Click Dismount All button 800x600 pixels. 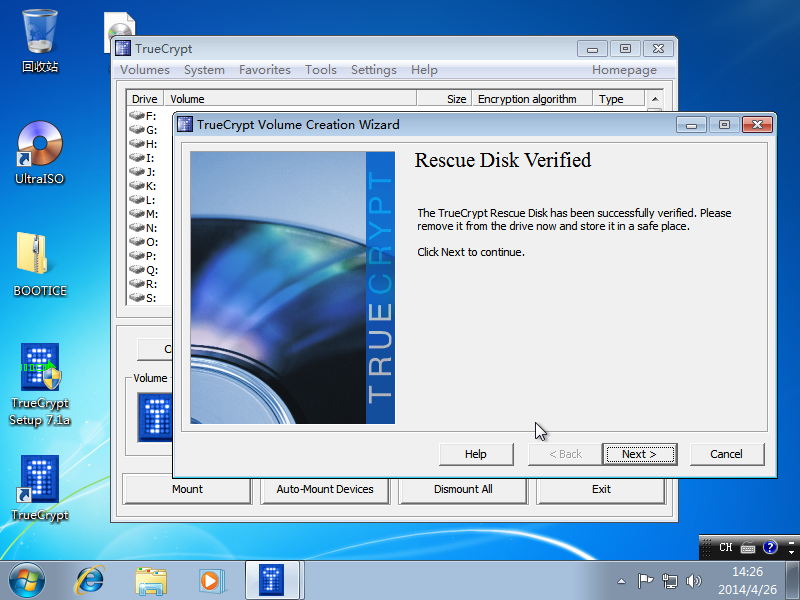click(x=463, y=489)
